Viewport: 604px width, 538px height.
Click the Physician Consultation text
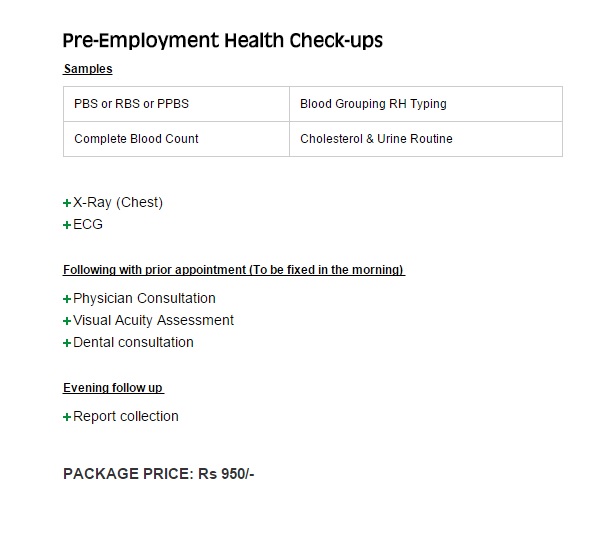144,298
